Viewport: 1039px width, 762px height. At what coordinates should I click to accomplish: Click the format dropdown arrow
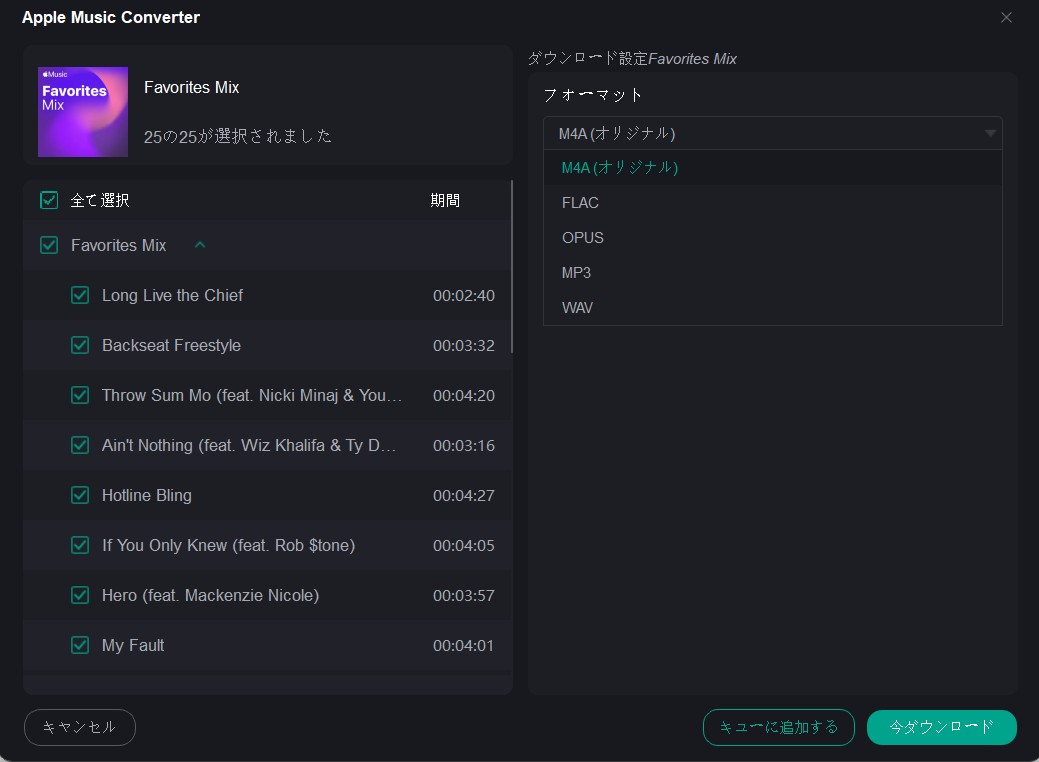point(990,133)
